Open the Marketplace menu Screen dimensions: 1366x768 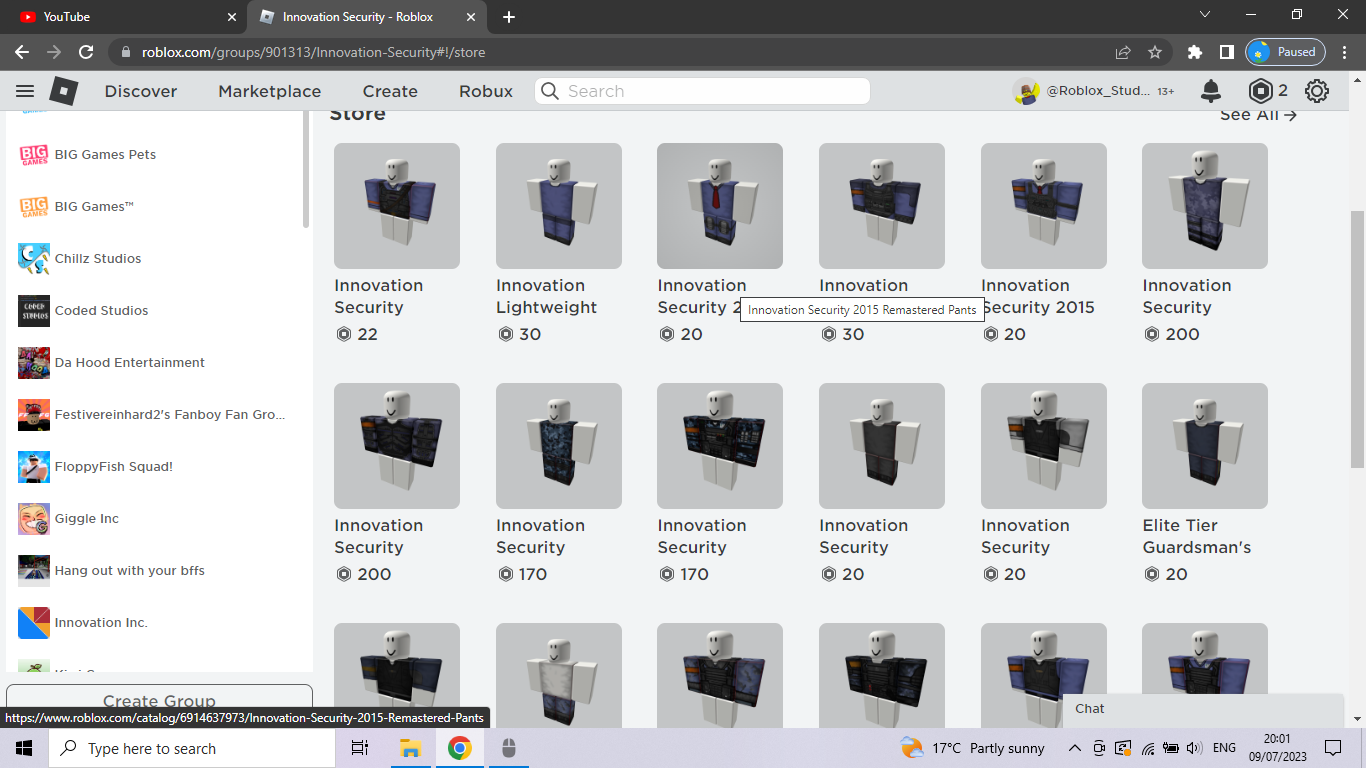(270, 91)
